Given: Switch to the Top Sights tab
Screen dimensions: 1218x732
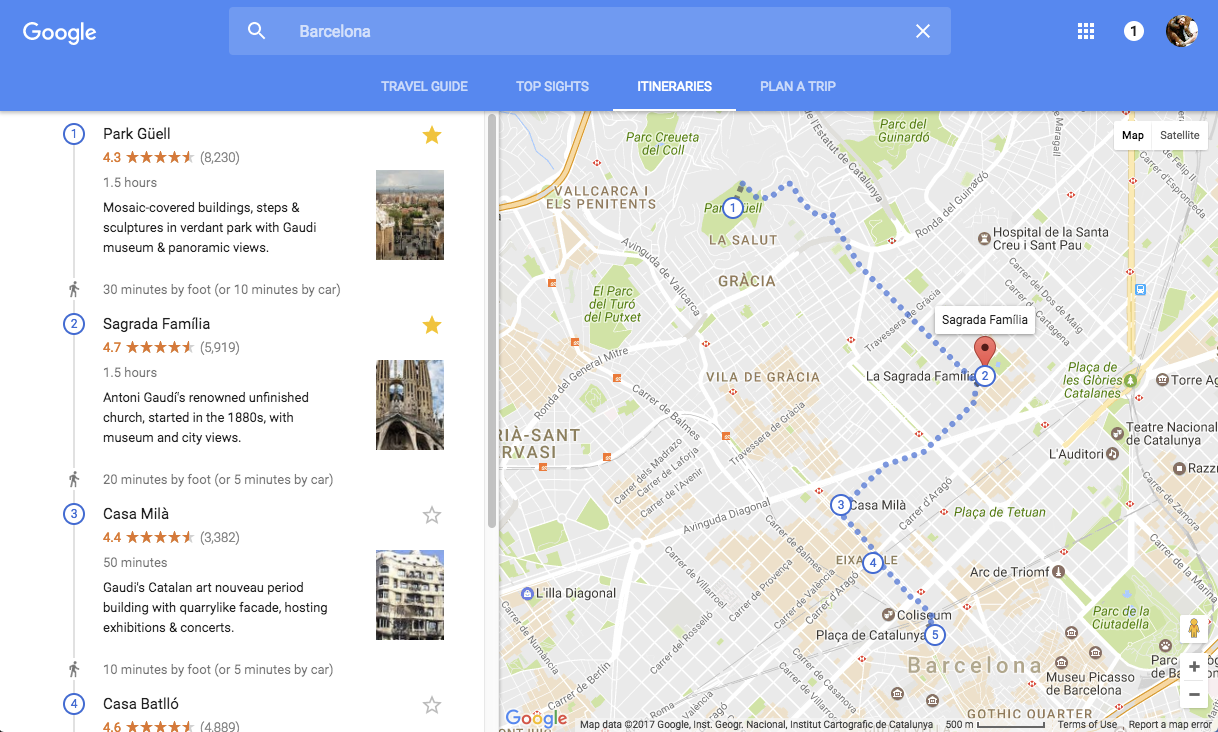Looking at the screenshot, I should click(552, 86).
